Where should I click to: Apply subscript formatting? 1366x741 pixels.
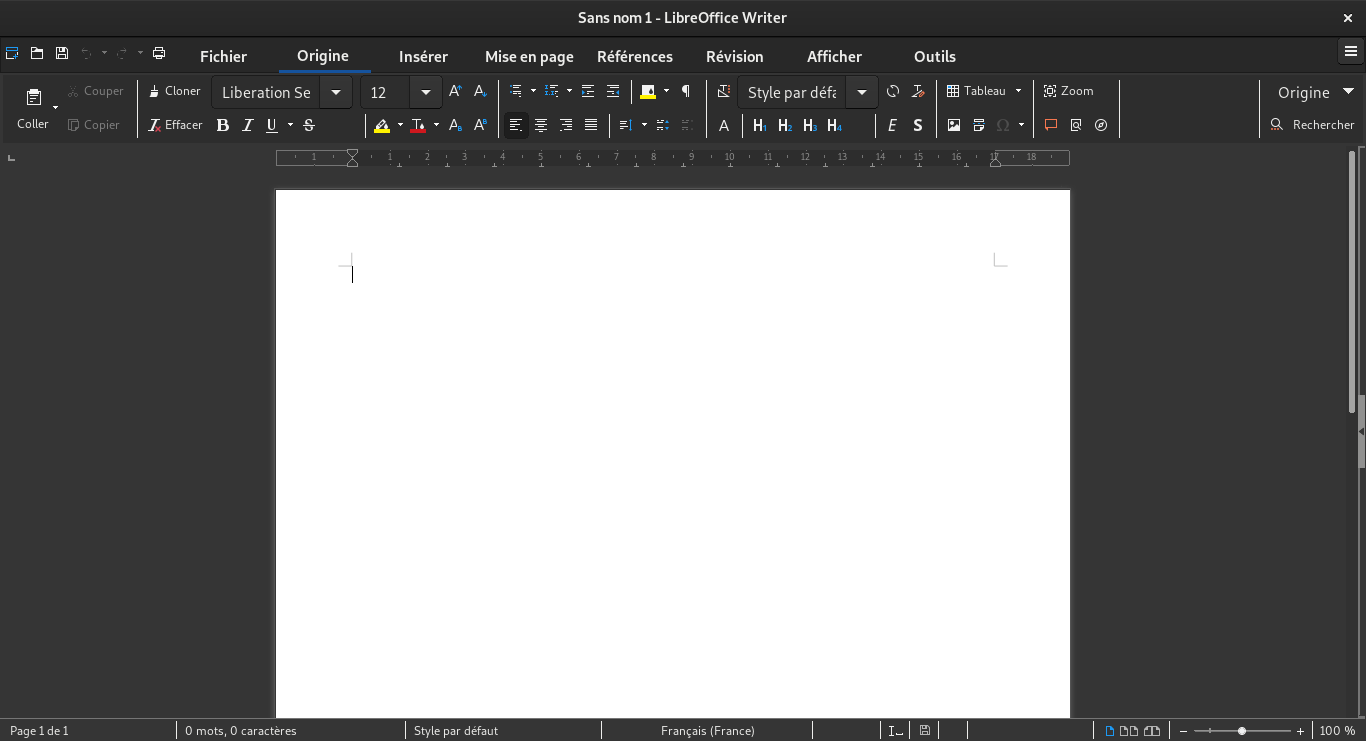click(x=455, y=125)
